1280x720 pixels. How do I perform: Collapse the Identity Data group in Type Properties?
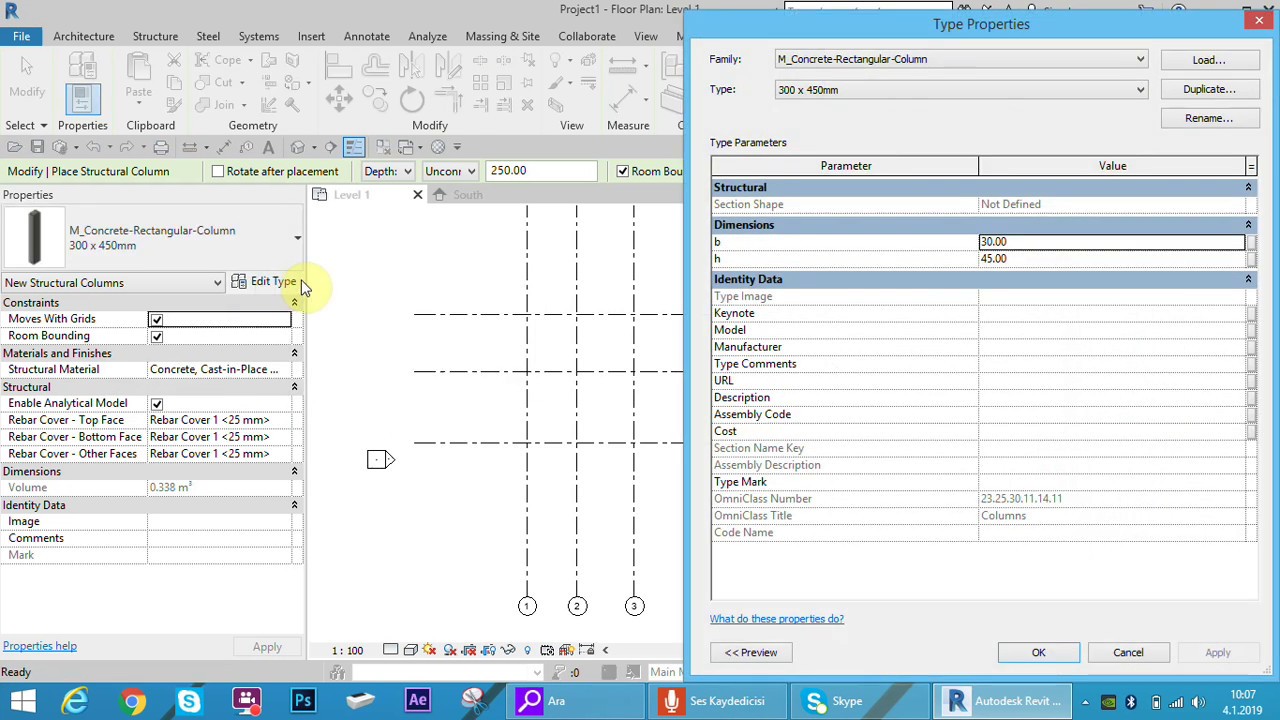pos(1248,279)
